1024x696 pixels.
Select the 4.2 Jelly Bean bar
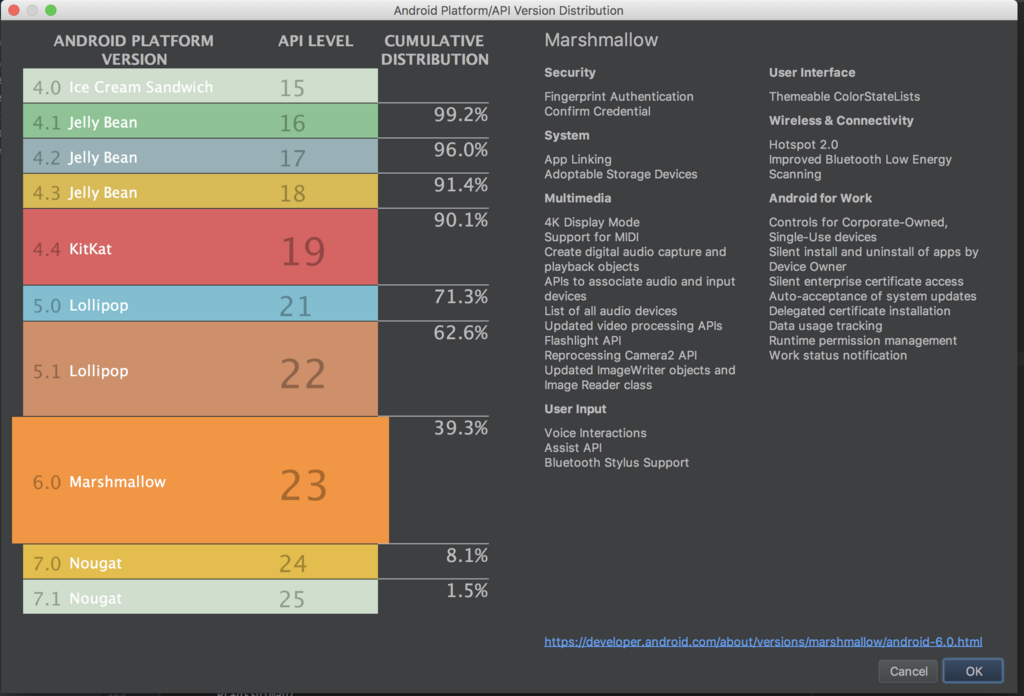(200, 156)
